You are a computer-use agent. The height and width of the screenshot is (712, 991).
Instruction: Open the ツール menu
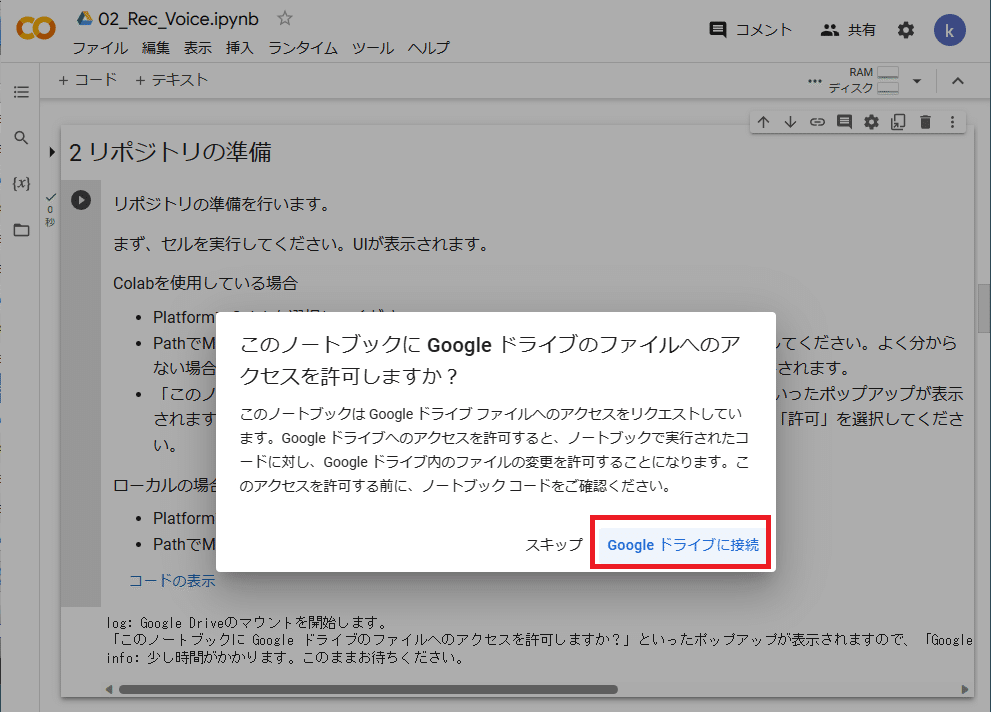pos(373,48)
